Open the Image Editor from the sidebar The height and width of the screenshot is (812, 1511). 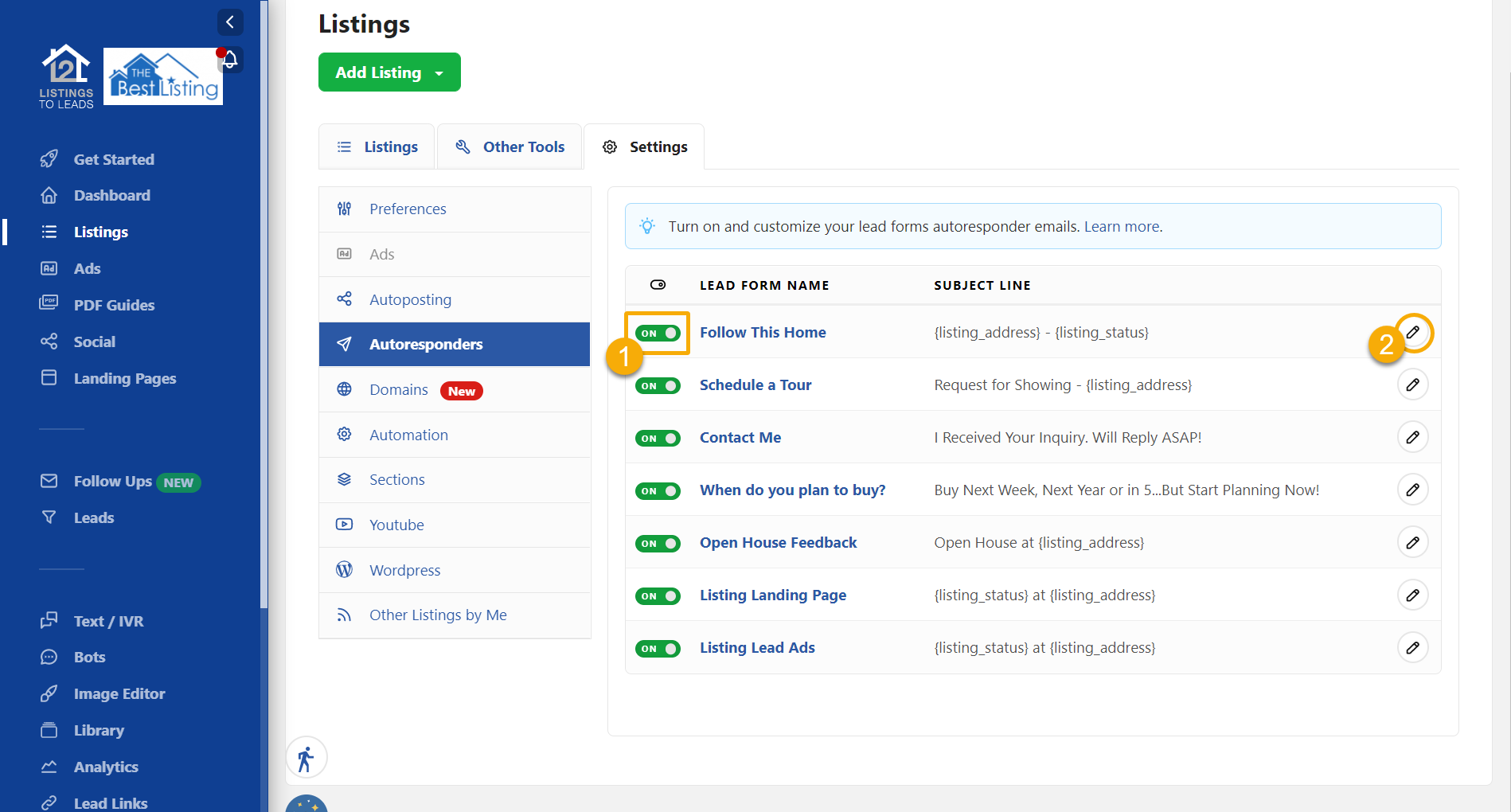(x=119, y=693)
